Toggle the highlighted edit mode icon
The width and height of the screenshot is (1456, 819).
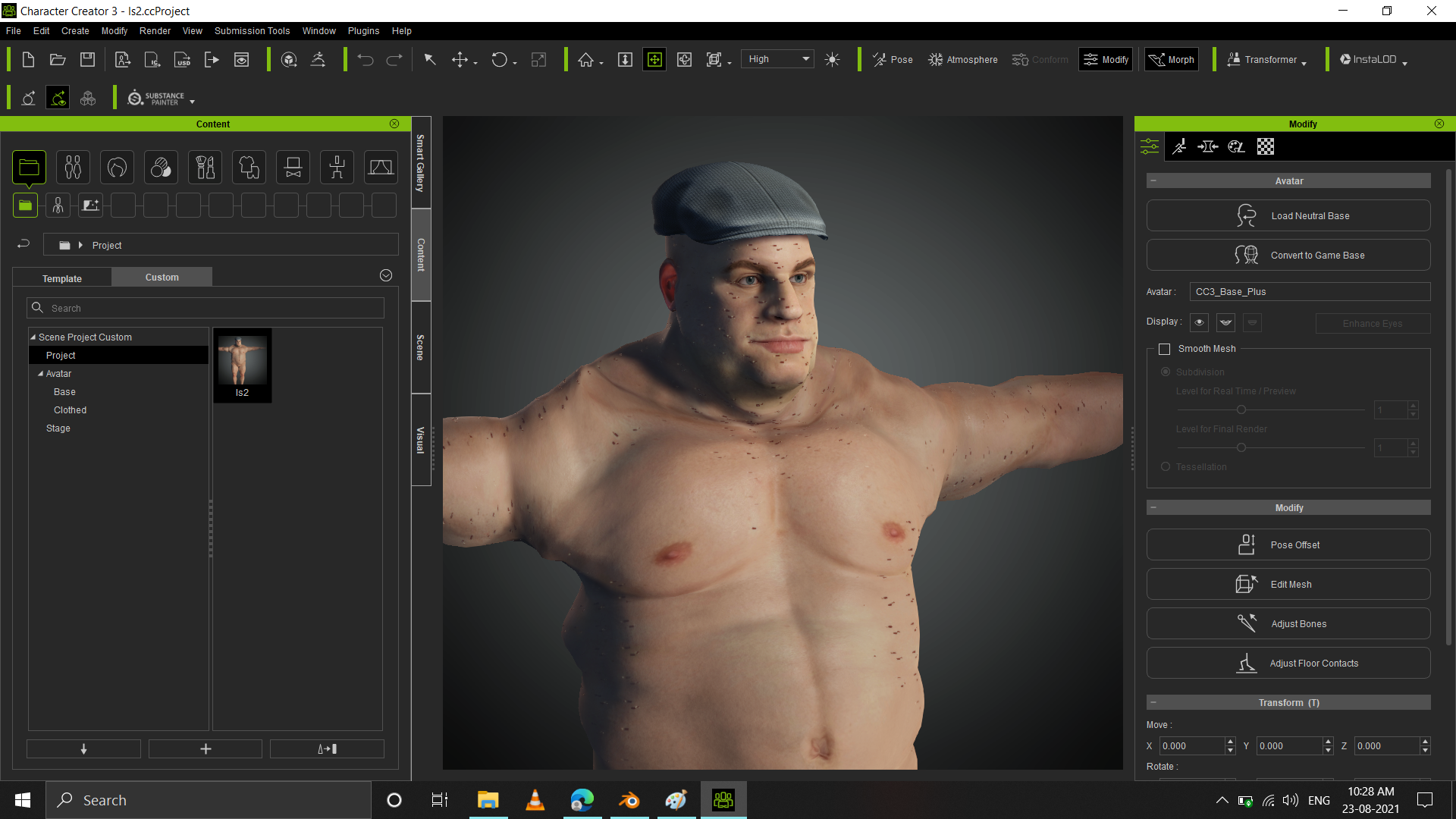(58, 99)
